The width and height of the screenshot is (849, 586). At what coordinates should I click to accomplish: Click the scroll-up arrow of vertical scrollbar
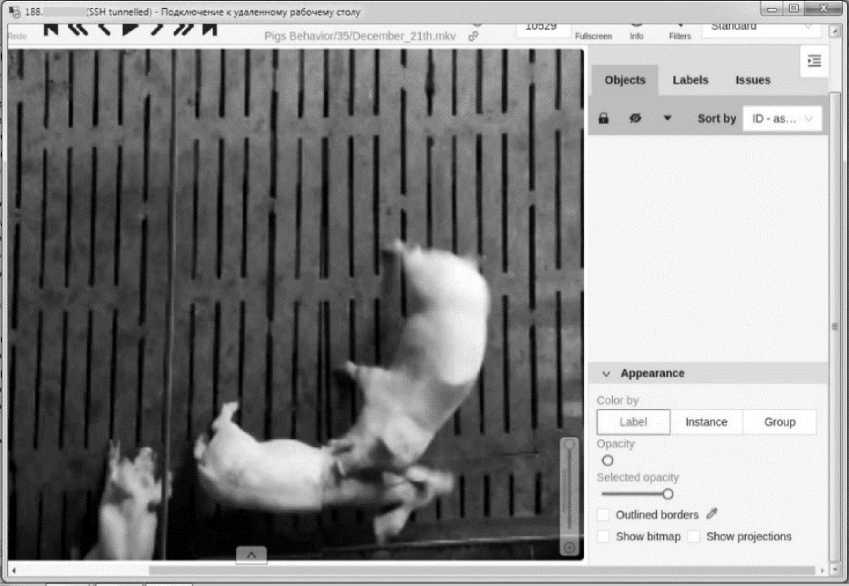pyautogui.click(x=835, y=31)
